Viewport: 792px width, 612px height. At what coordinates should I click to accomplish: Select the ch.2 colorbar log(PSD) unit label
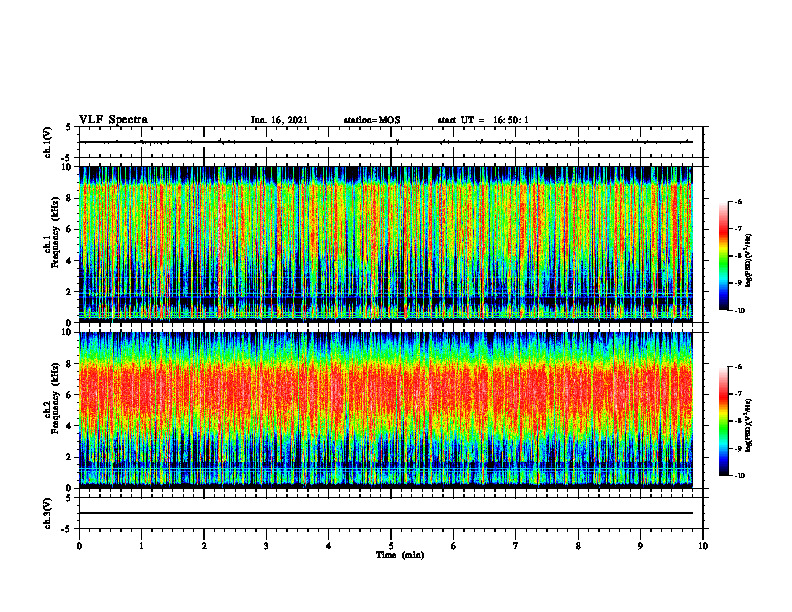click(749, 426)
